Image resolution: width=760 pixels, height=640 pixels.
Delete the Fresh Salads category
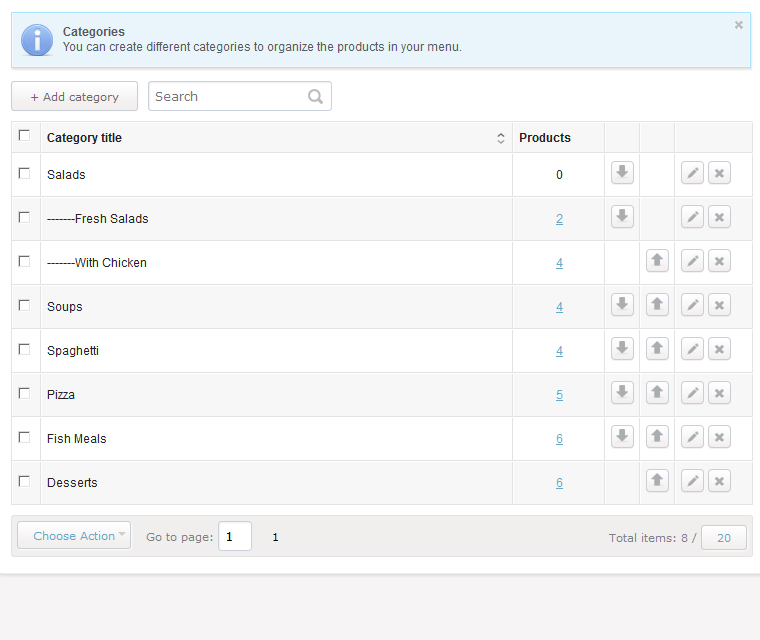[719, 217]
